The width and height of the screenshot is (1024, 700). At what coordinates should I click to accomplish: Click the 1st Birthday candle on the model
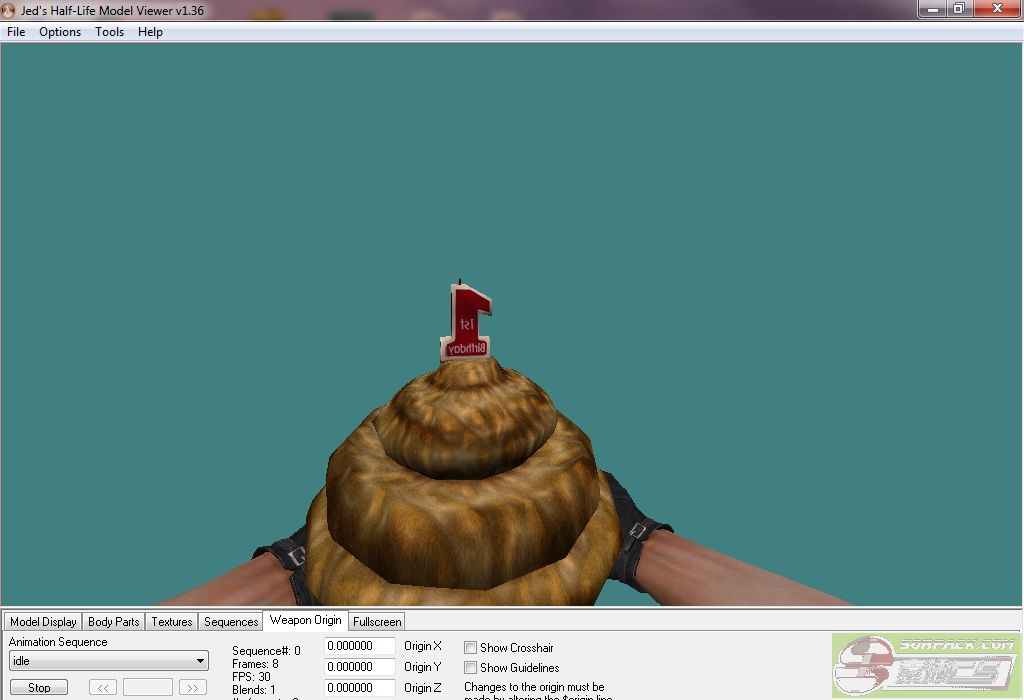point(466,323)
